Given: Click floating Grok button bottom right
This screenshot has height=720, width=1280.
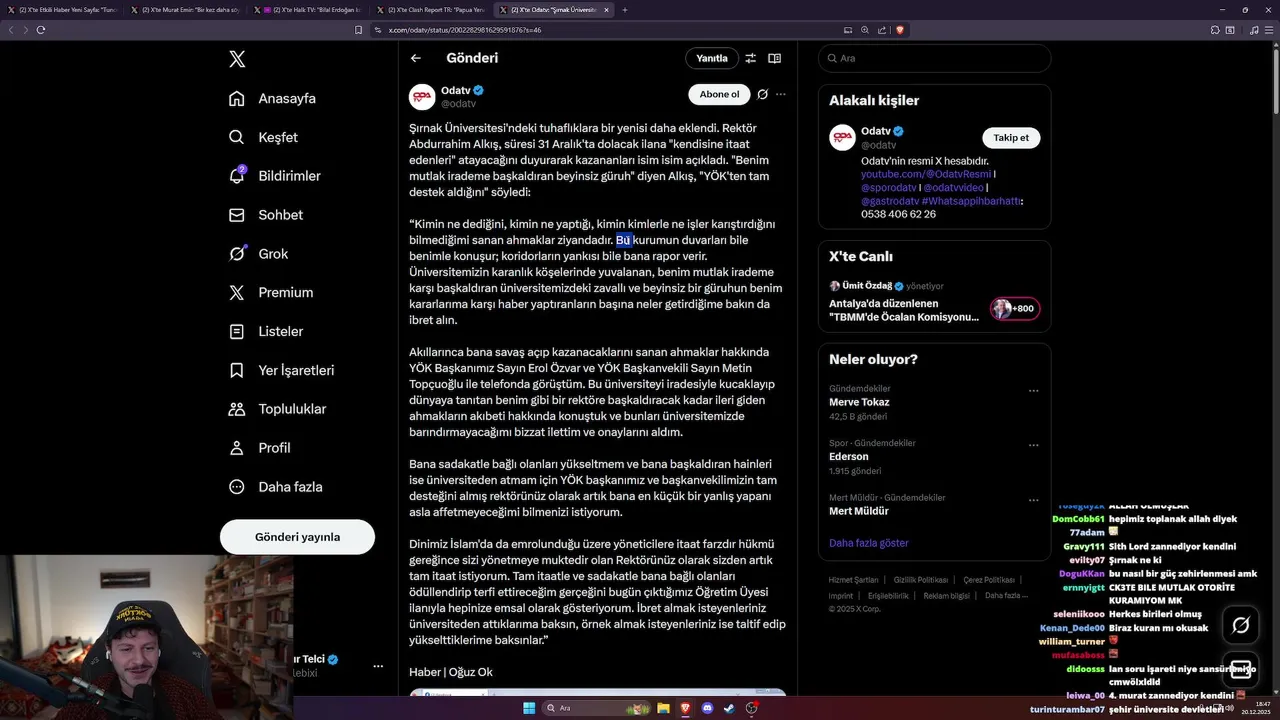Looking at the screenshot, I should coord(1240,625).
